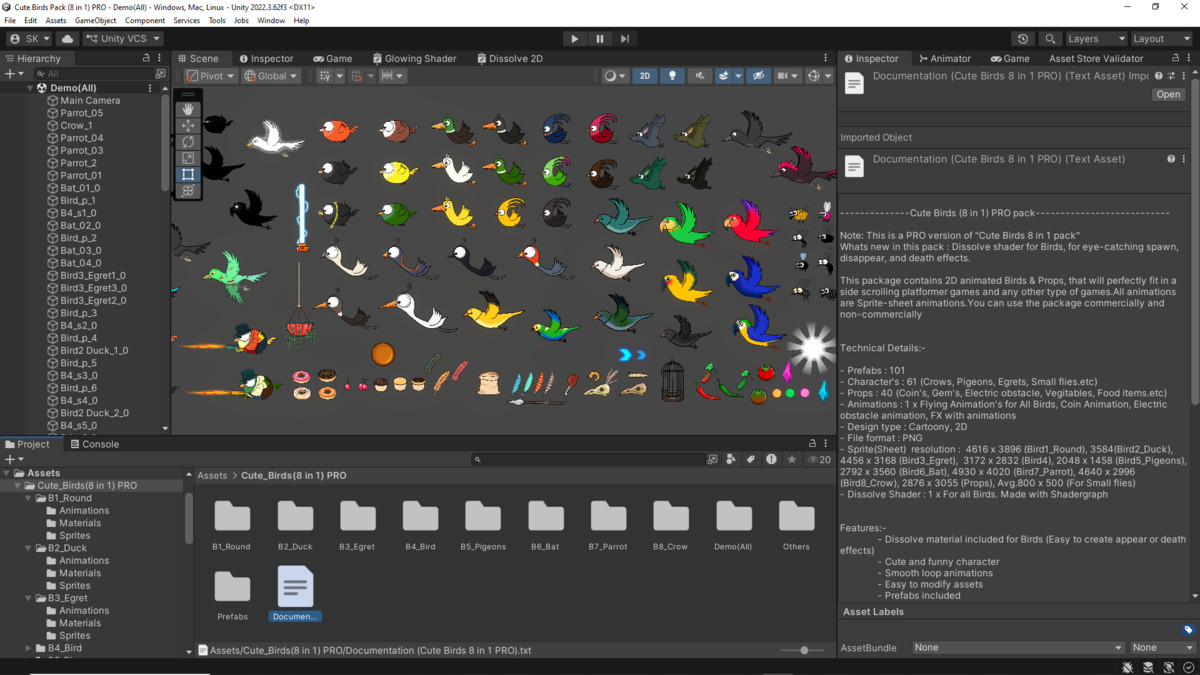
Task: Click the Search by Type icon in Project
Action: (731, 459)
